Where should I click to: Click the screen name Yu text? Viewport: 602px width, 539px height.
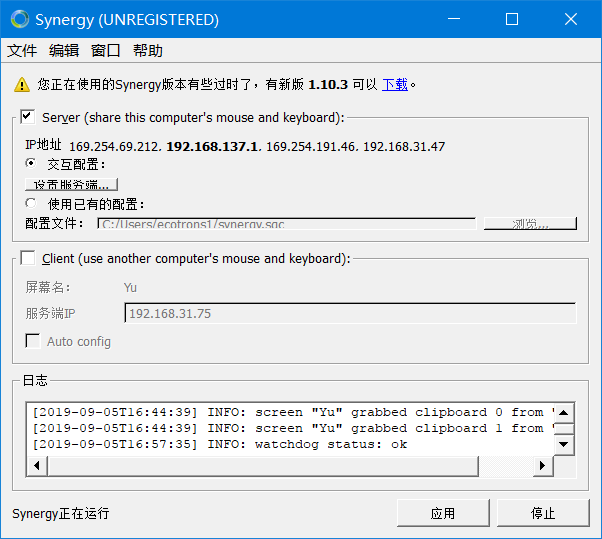(130, 288)
